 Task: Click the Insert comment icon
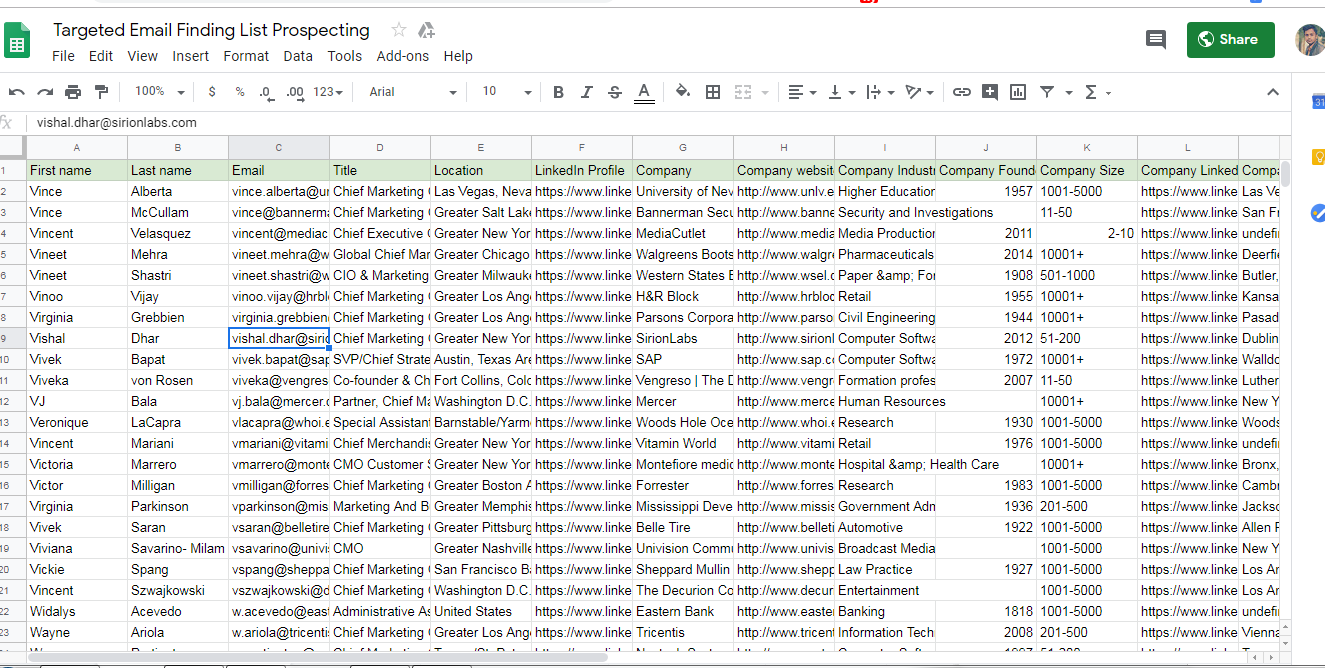[990, 92]
